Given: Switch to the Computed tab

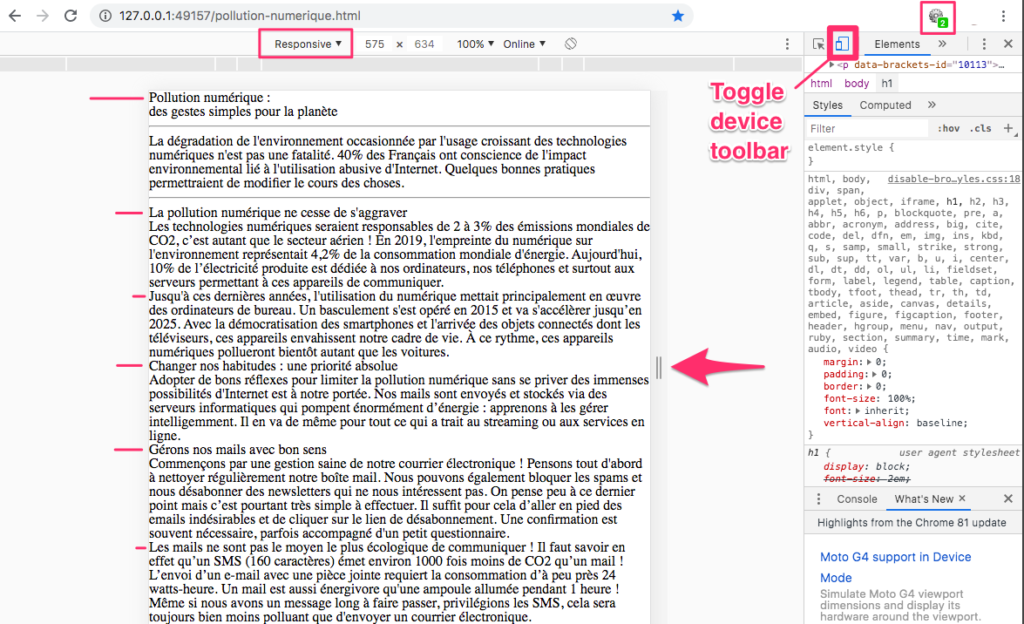Looking at the screenshot, I should [x=885, y=105].
